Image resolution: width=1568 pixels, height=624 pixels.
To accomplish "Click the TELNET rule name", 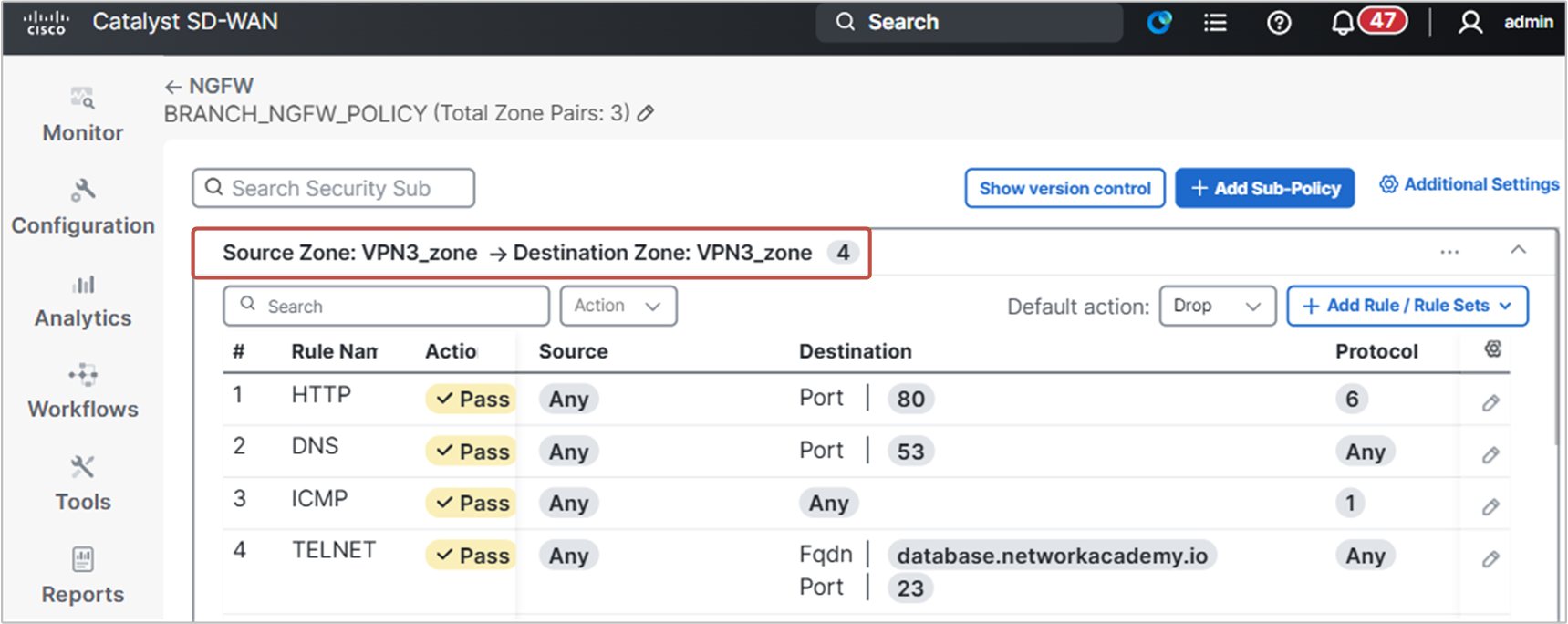I will tap(334, 550).
